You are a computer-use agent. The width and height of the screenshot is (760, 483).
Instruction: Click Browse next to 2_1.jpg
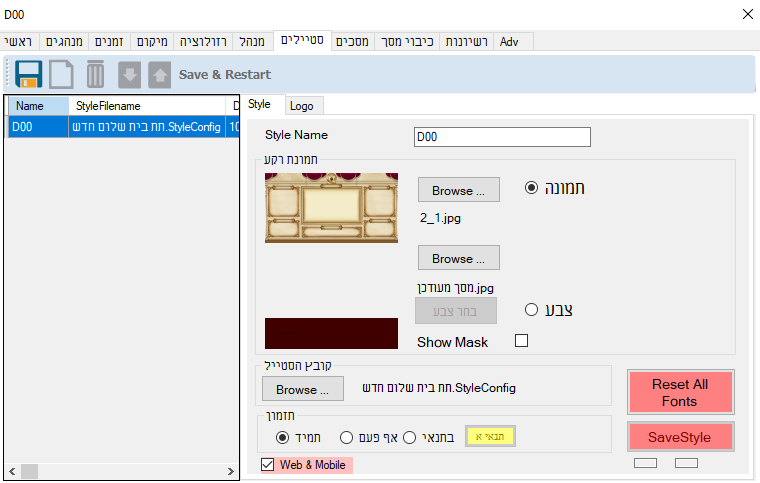[x=458, y=190]
